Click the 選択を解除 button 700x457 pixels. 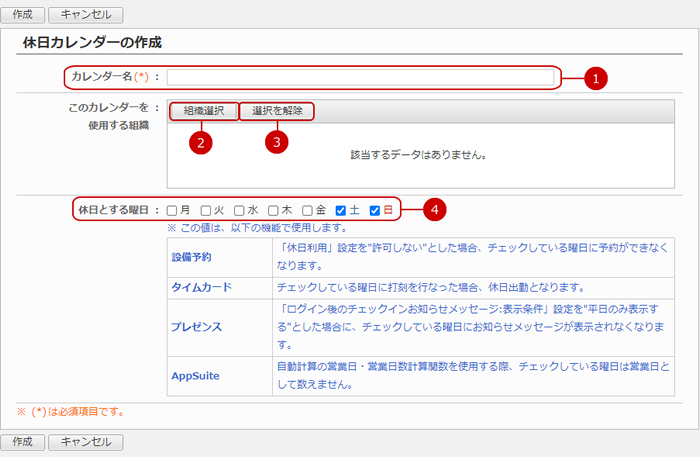coord(277,111)
